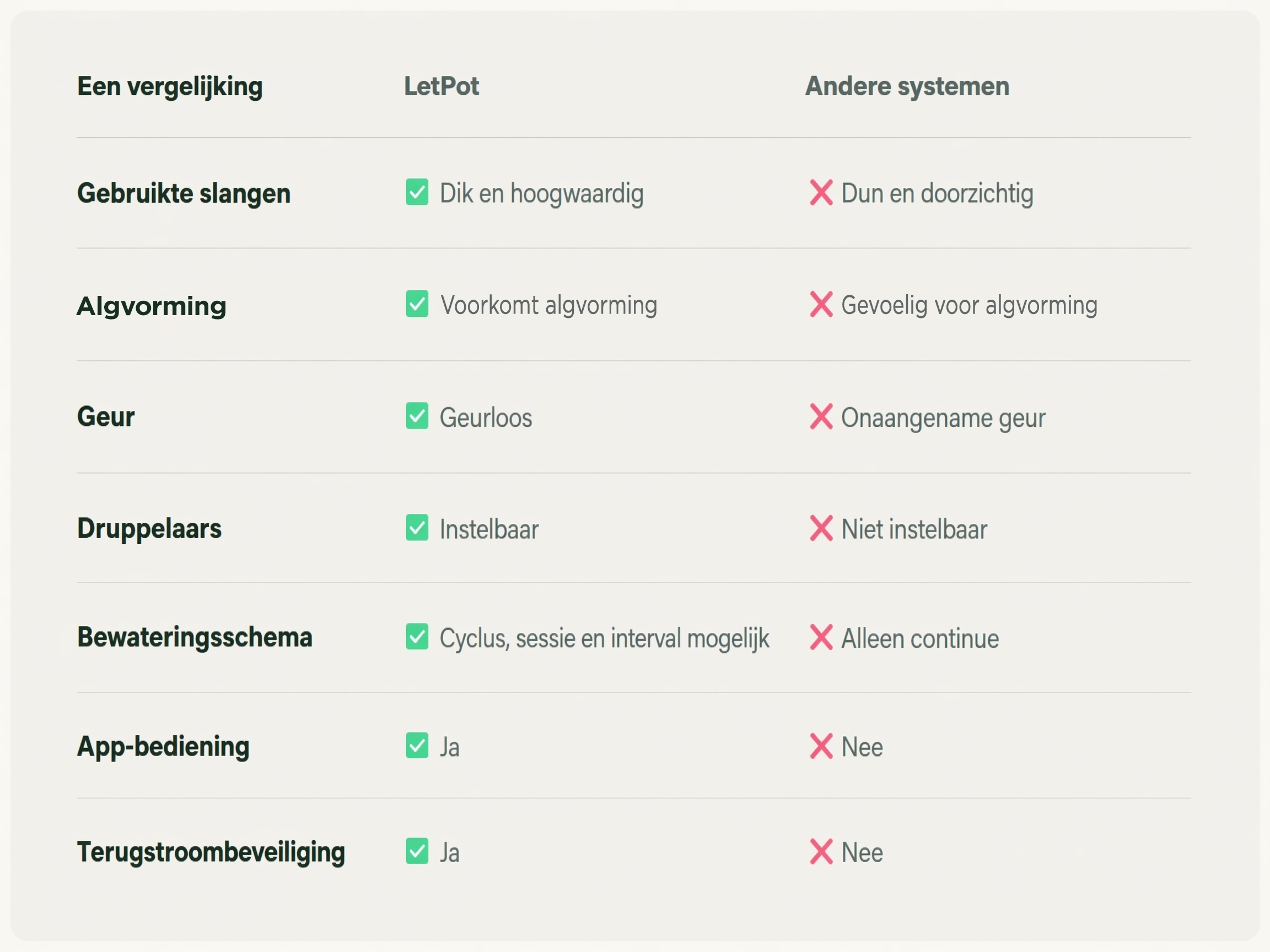Click the red X beside Dun en doorzichtig

(x=821, y=192)
